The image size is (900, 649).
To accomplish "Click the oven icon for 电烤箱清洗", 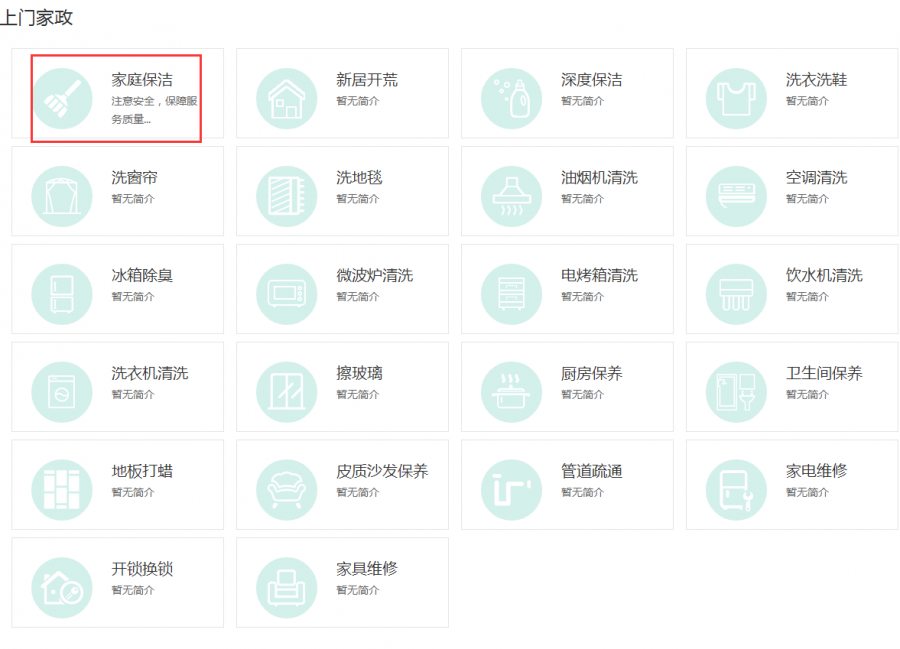I will tap(511, 294).
